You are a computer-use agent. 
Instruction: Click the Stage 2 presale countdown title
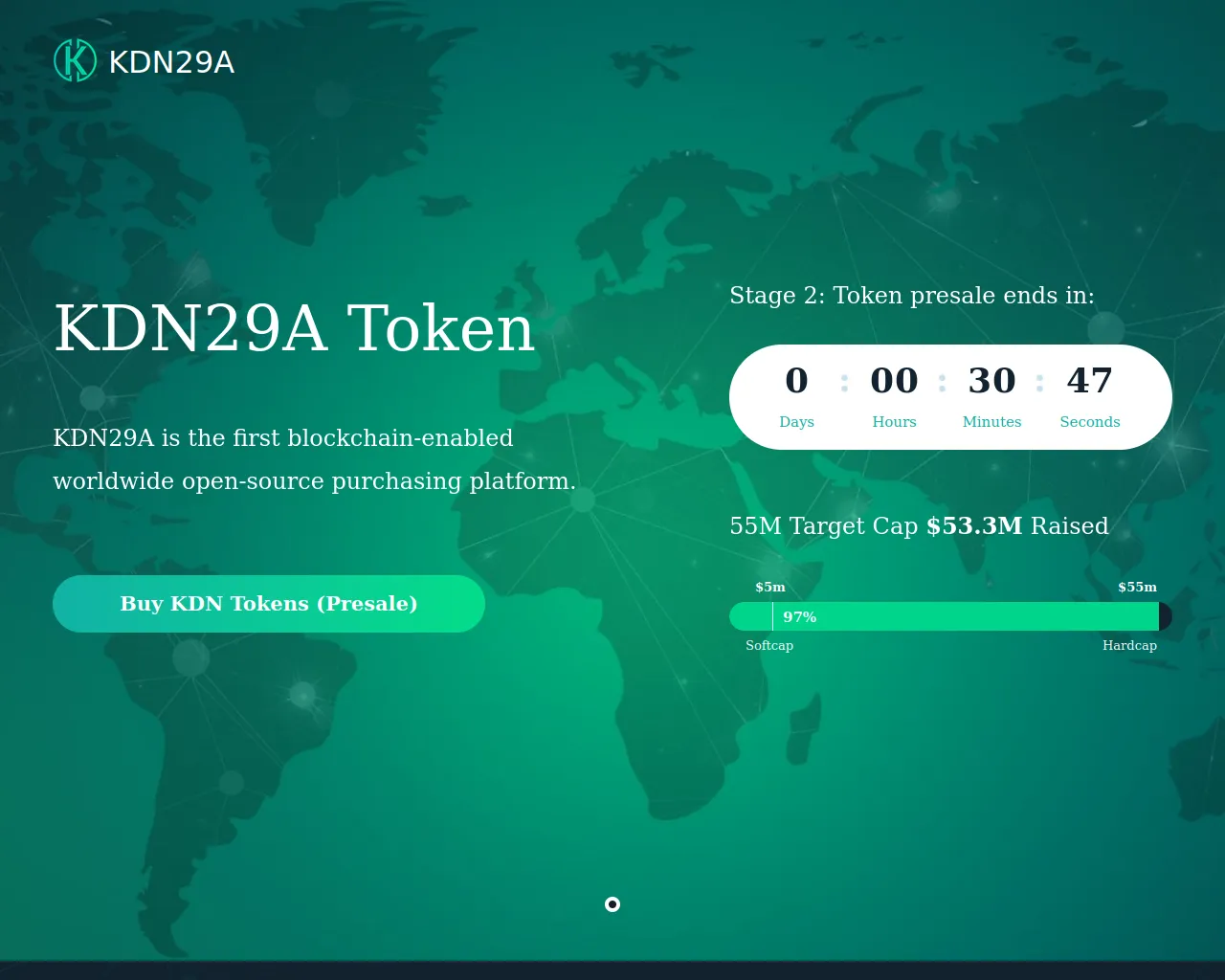pos(911,296)
